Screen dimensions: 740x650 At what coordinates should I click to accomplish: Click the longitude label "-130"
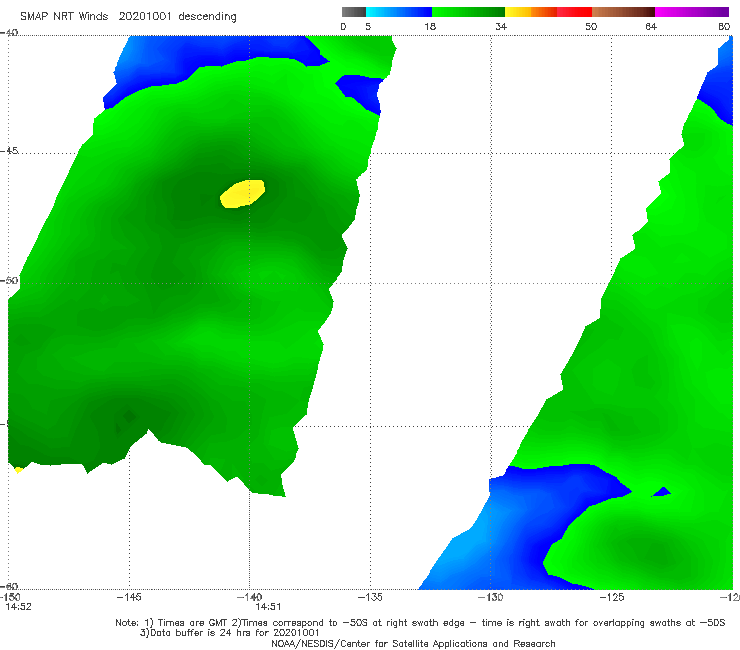point(491,597)
